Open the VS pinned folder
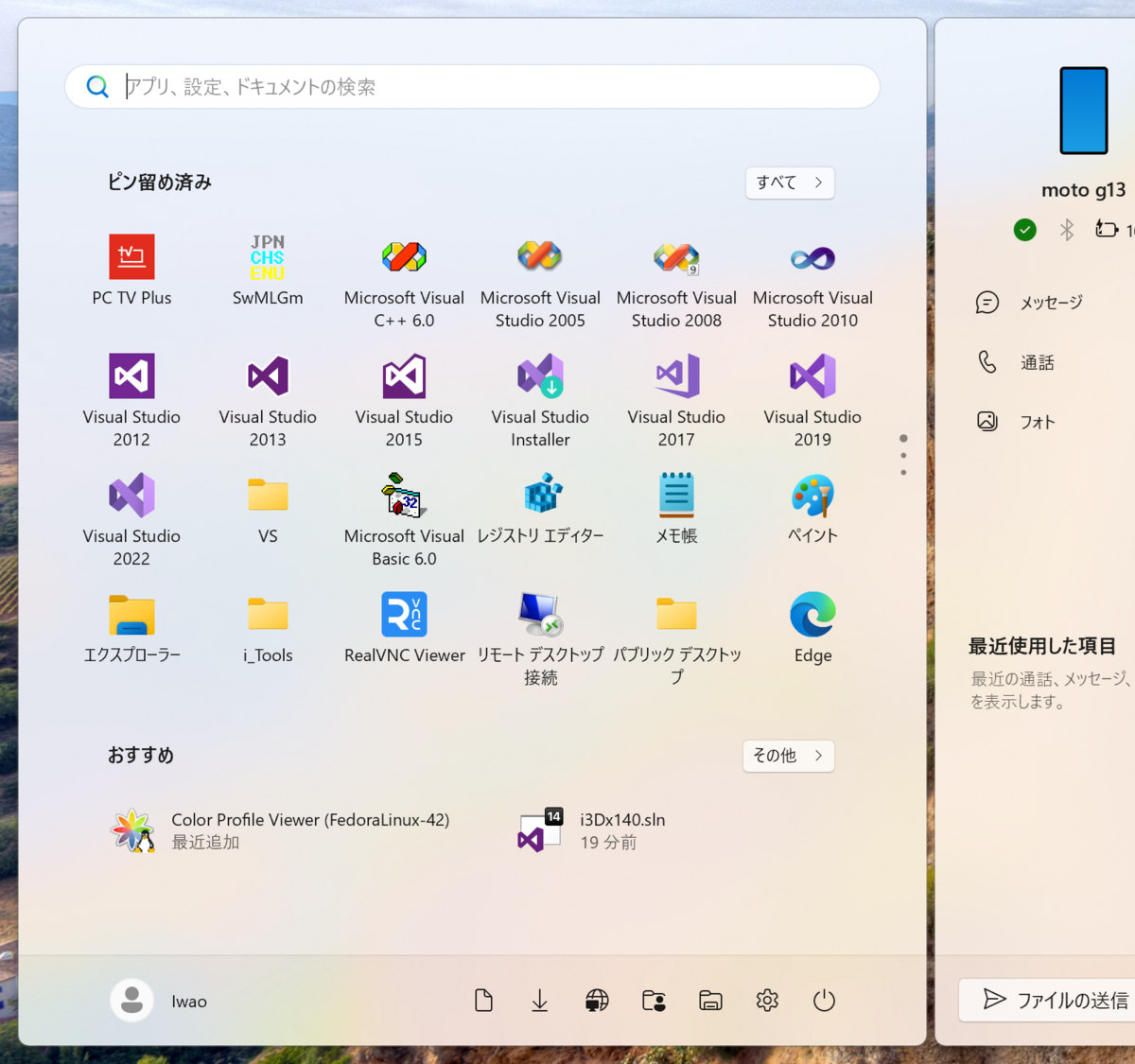The height and width of the screenshot is (1064, 1135). (268, 509)
